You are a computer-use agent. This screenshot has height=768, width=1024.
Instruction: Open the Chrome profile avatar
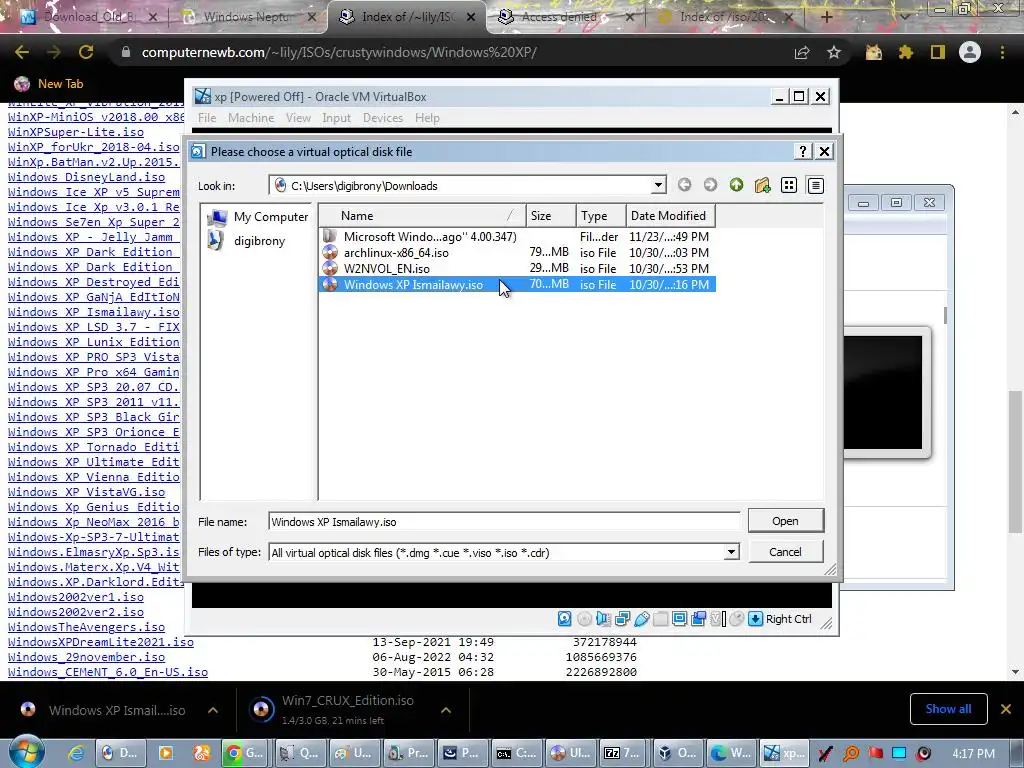click(x=970, y=52)
